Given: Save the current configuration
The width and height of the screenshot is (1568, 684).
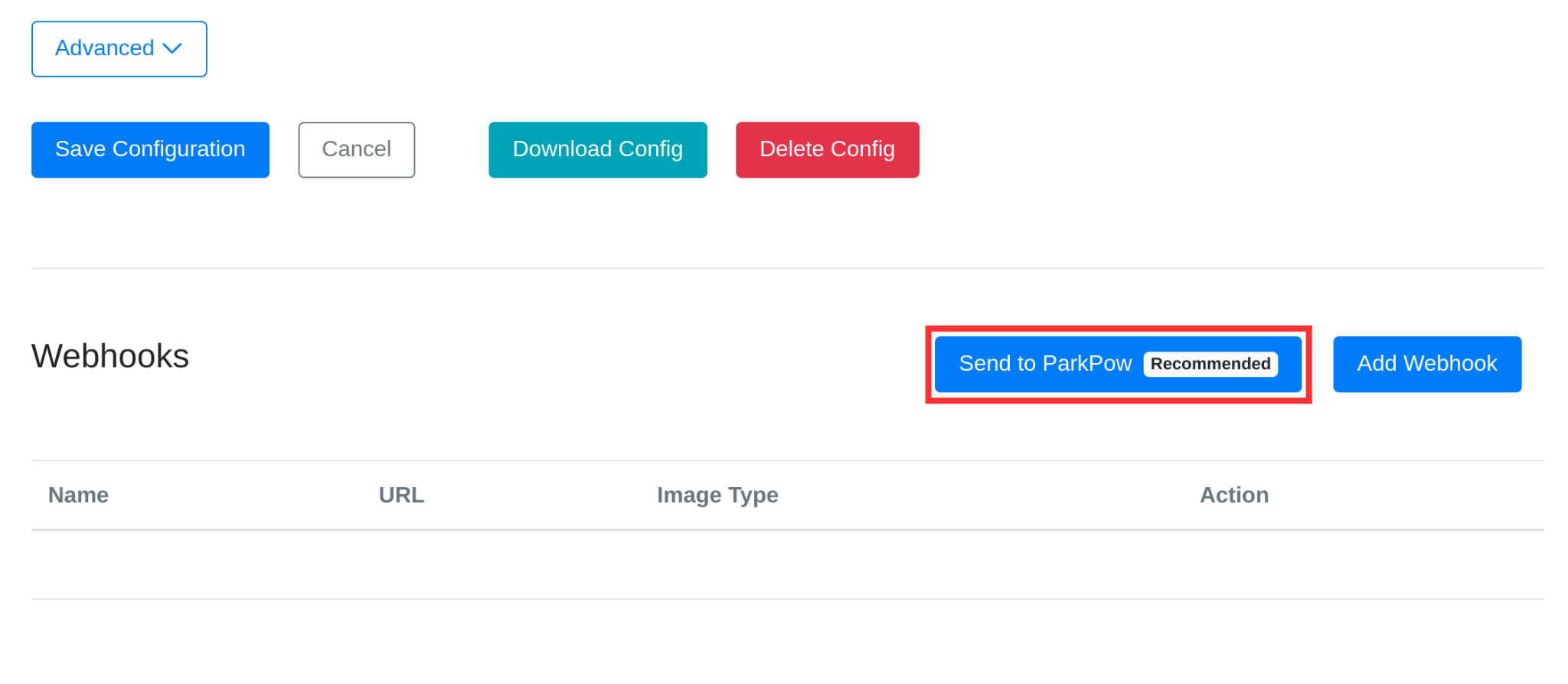Looking at the screenshot, I should coord(150,149).
